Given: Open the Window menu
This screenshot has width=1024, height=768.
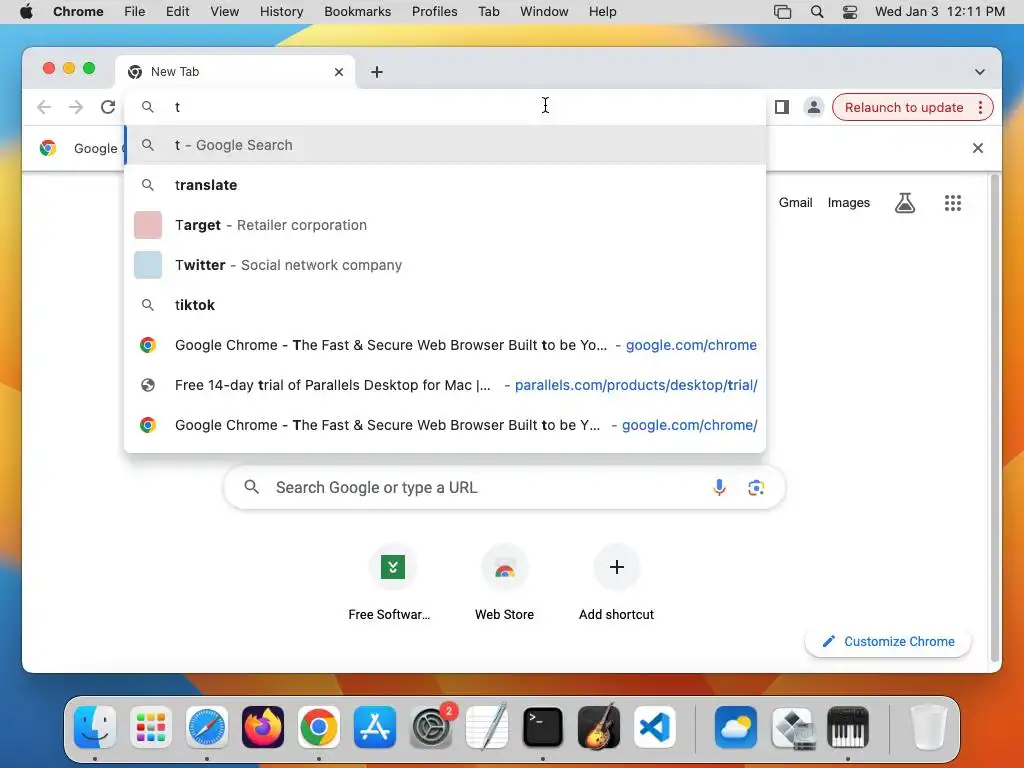Looking at the screenshot, I should point(544,12).
